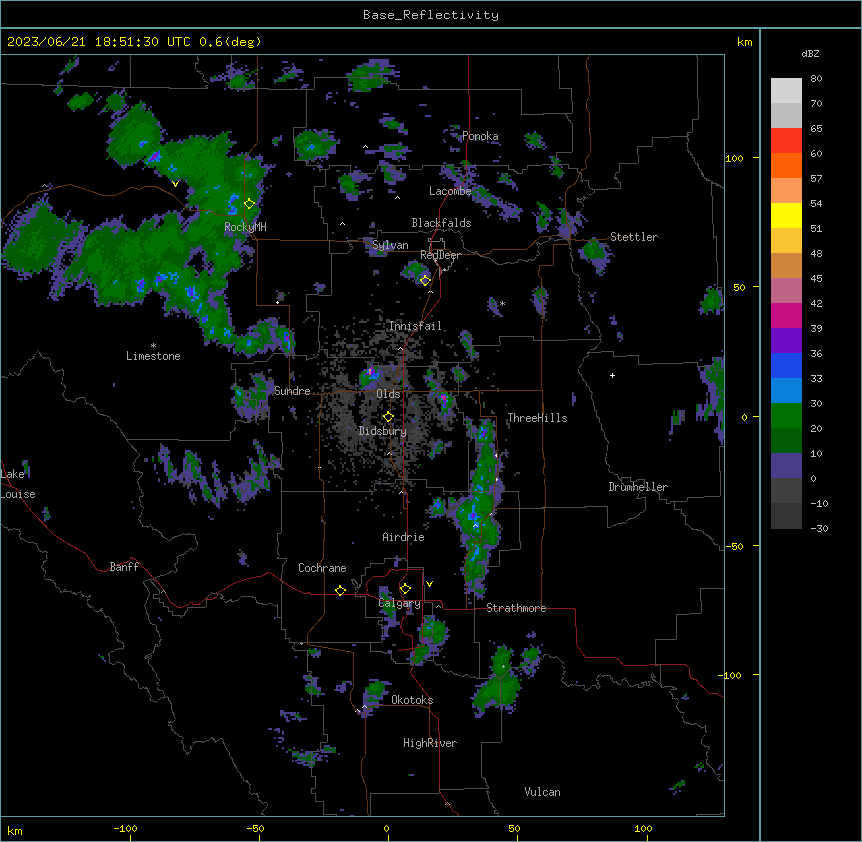Select the purple 36-39 dBZ legend swatch

786,341
